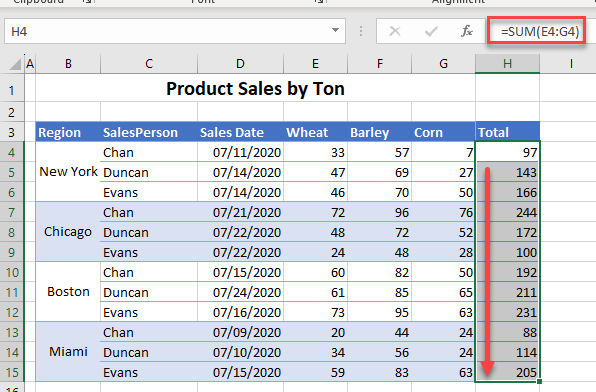Click Total cell showing 205
The image size is (596, 392).
click(507, 372)
